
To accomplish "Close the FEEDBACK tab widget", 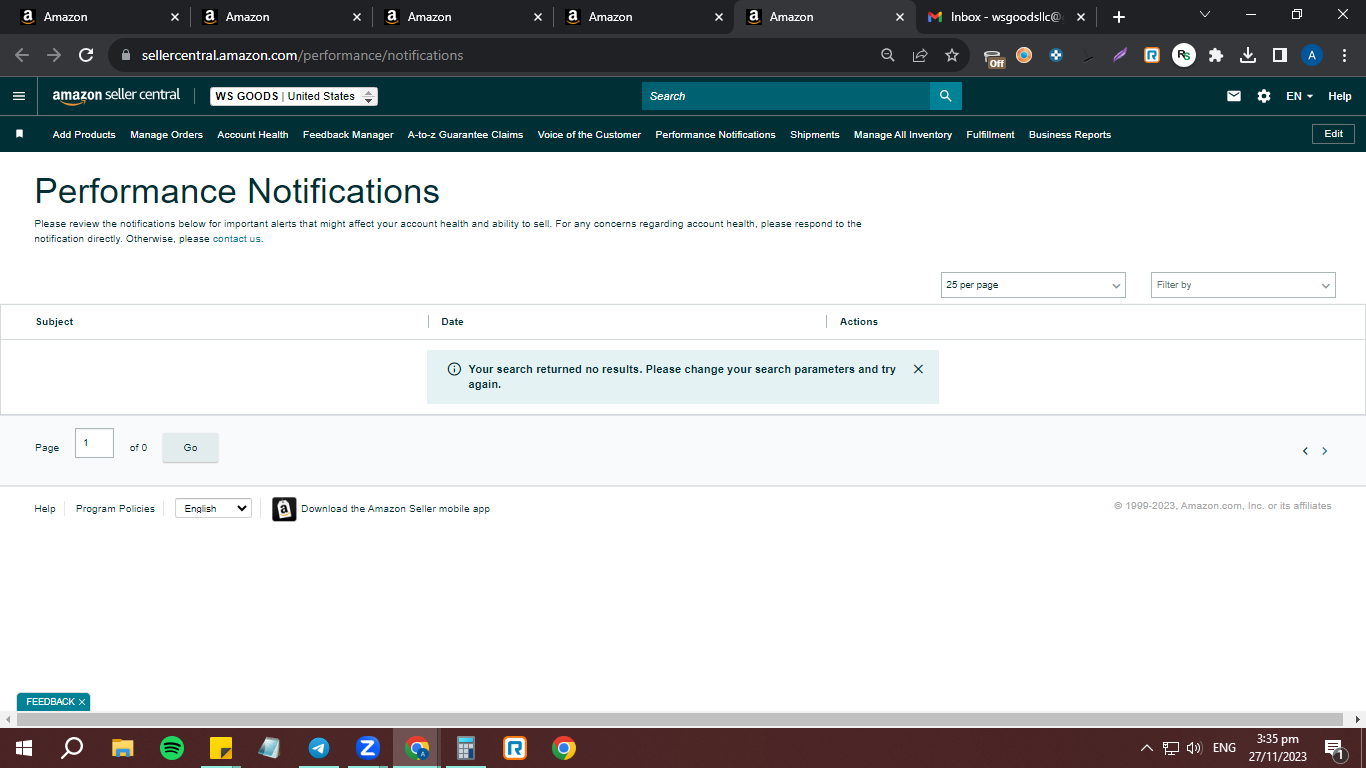I will [82, 702].
